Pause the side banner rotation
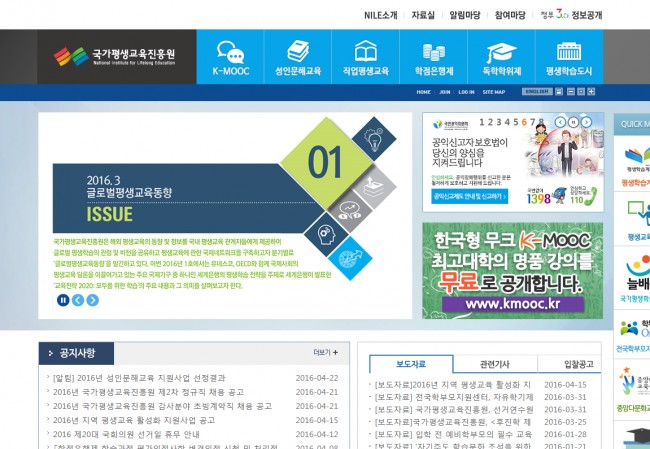 [573, 122]
